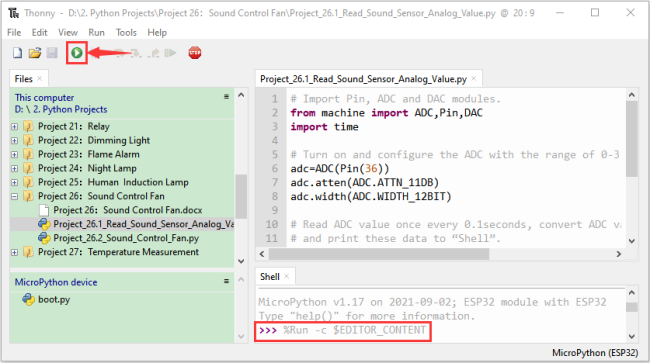Viewport: 650px width, 364px height.
Task: Click the Files tree vertical scrollbar thumb
Action: [241, 196]
